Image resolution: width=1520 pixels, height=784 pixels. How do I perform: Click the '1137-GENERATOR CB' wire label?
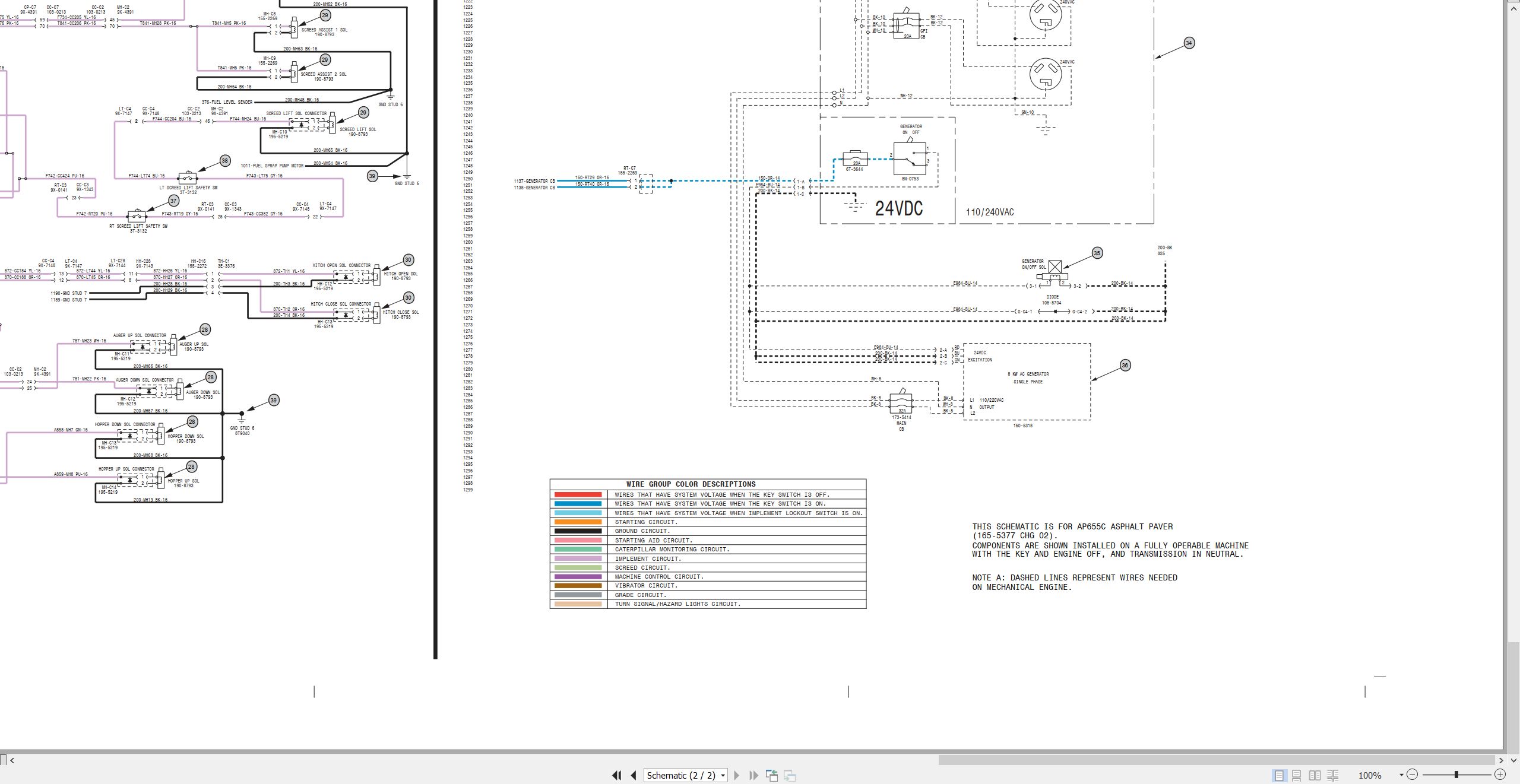pyautogui.click(x=534, y=181)
